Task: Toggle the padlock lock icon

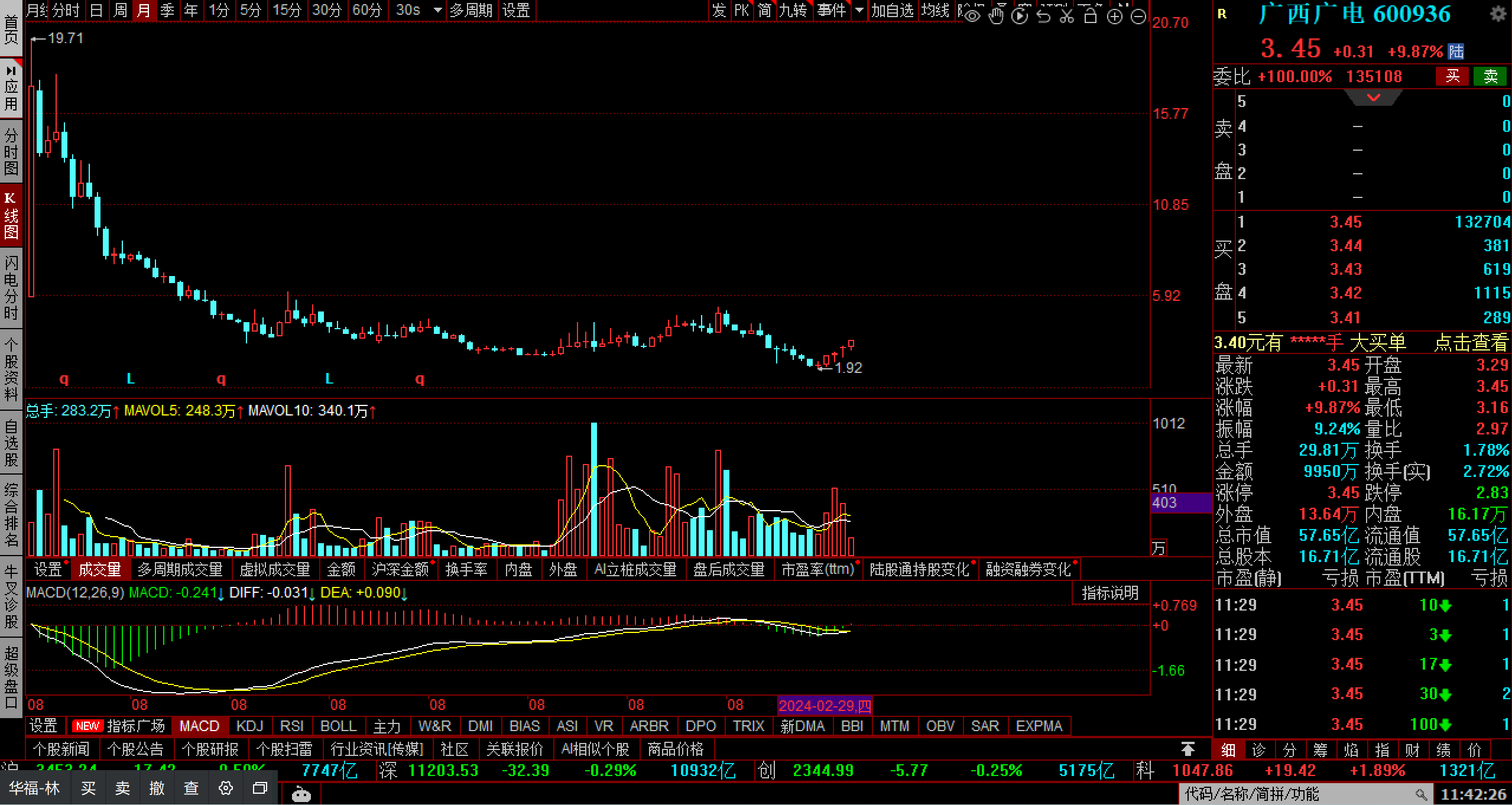Action: tap(1091, 15)
